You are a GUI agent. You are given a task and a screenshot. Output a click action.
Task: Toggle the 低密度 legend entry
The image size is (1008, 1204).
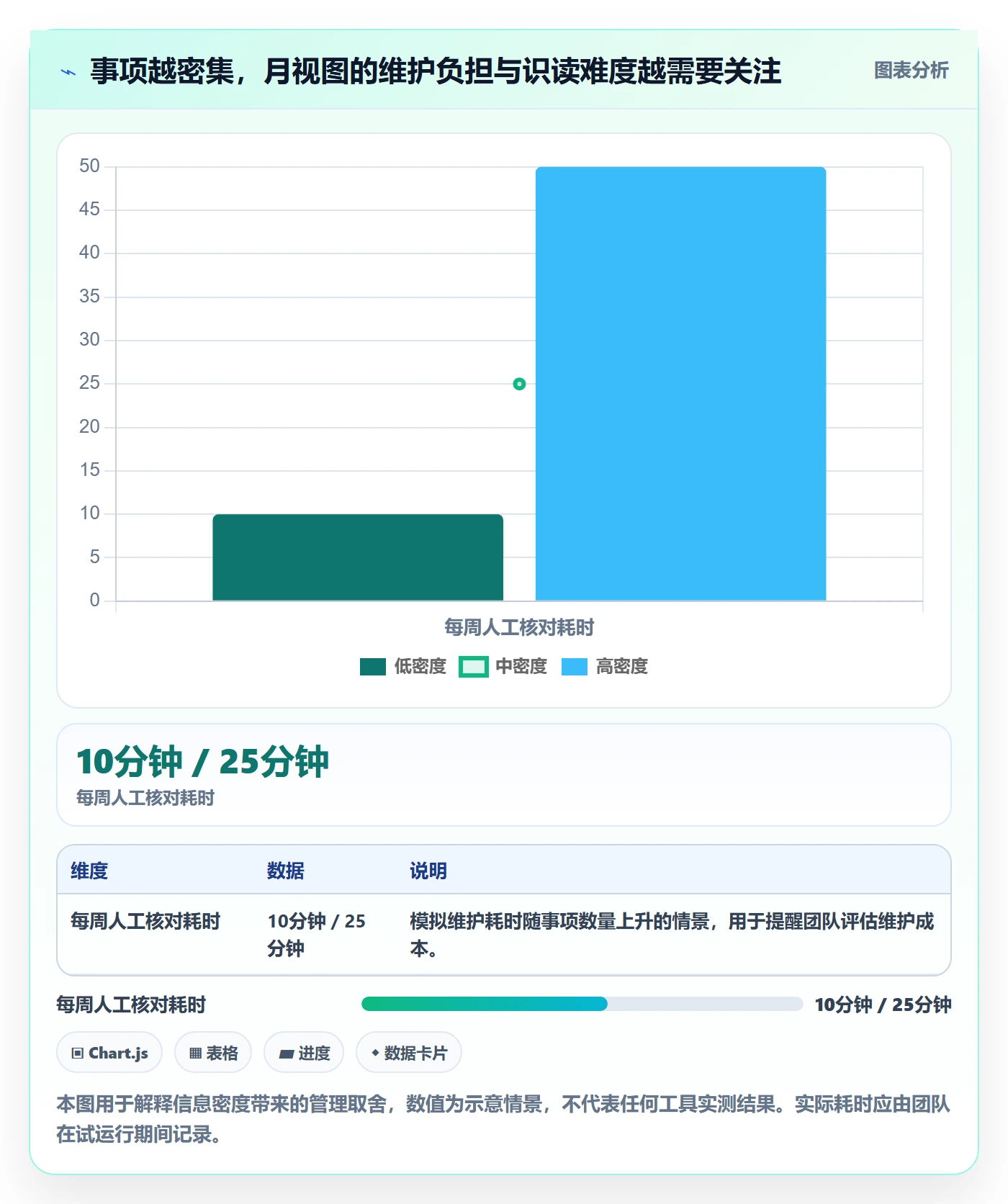(403, 667)
